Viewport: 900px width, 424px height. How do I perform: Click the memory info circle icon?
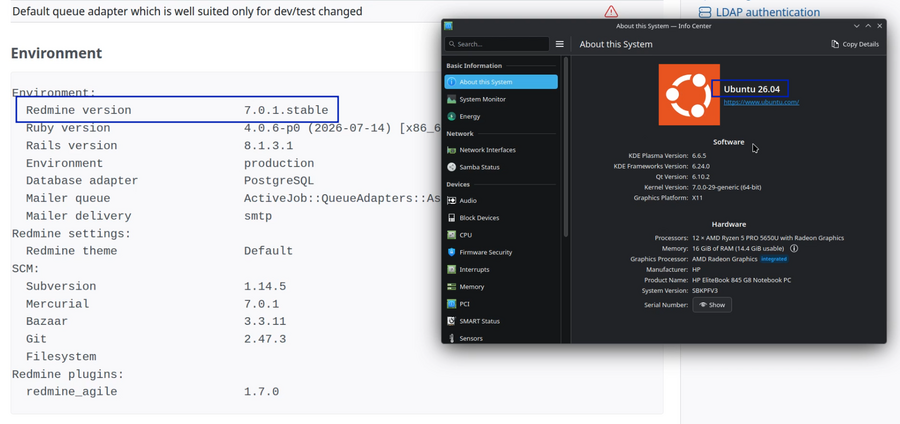794,248
